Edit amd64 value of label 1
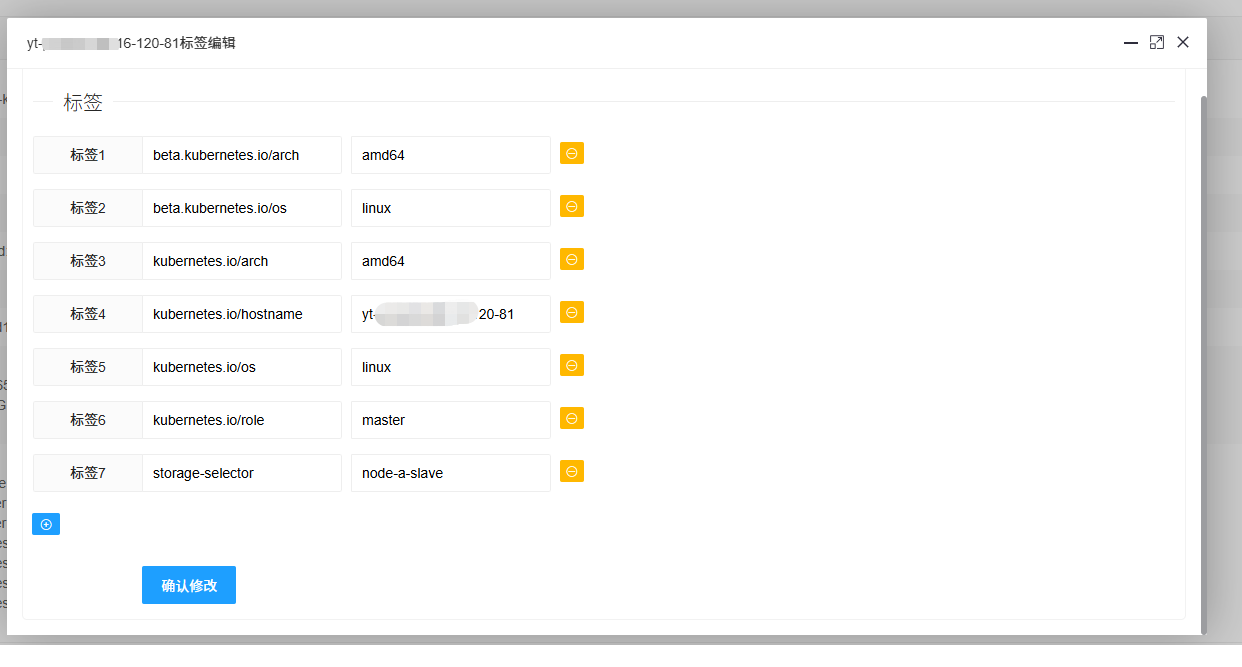This screenshot has width=1242, height=667. [x=451, y=155]
